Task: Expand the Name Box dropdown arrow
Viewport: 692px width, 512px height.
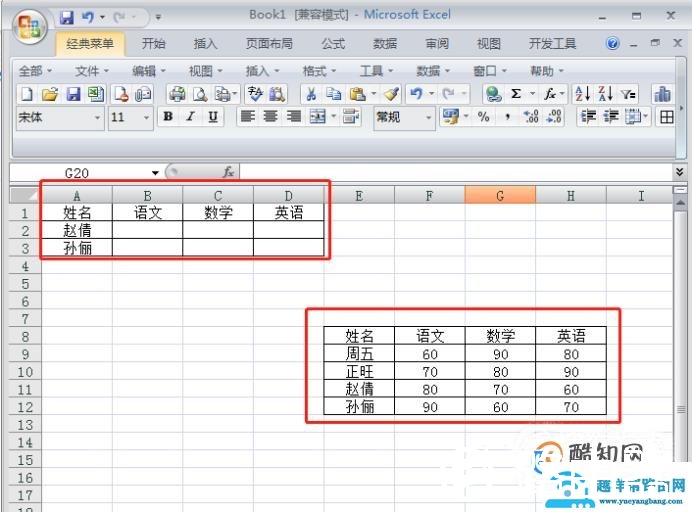Action: [x=155, y=173]
